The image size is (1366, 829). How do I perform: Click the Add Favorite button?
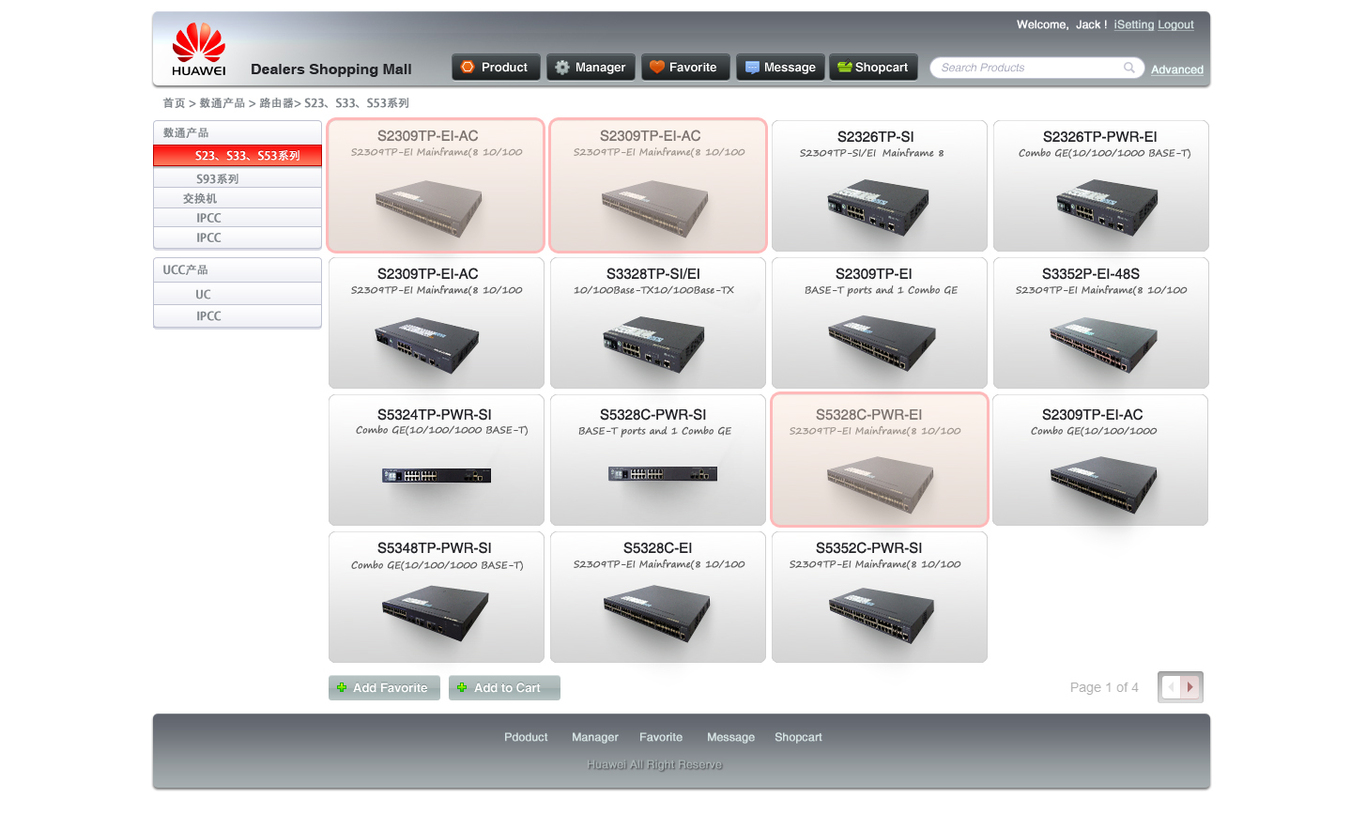pos(384,688)
